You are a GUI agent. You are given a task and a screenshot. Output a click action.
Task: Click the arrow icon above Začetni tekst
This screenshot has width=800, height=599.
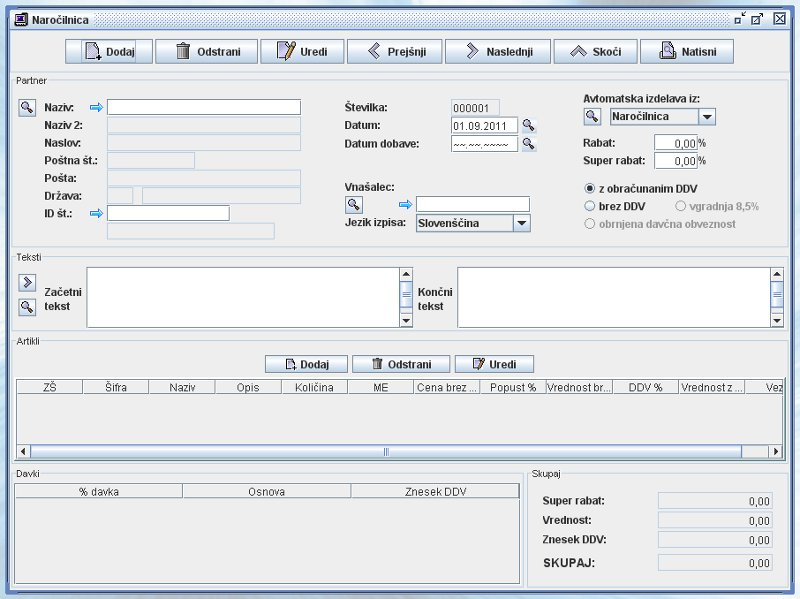pos(27,282)
